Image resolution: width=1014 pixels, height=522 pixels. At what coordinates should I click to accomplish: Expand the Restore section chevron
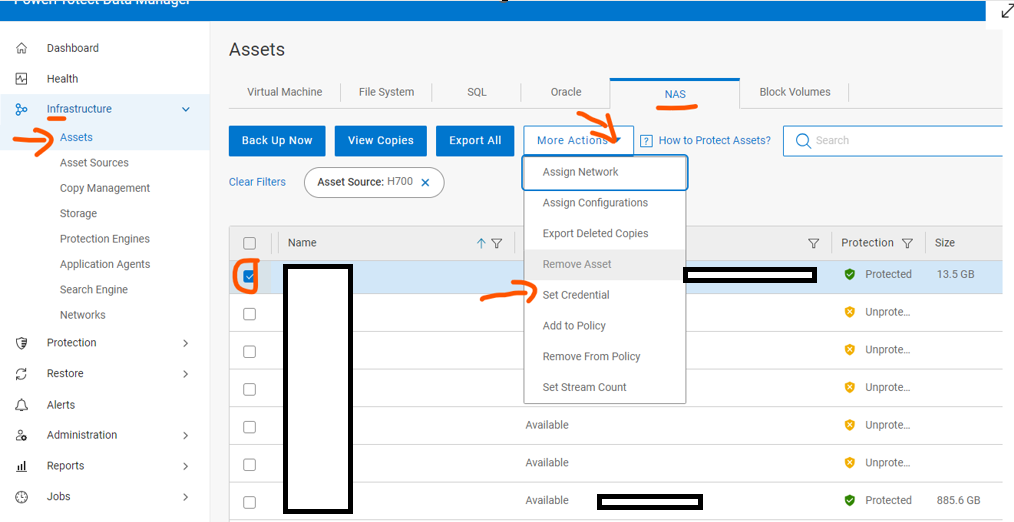pyautogui.click(x=186, y=374)
